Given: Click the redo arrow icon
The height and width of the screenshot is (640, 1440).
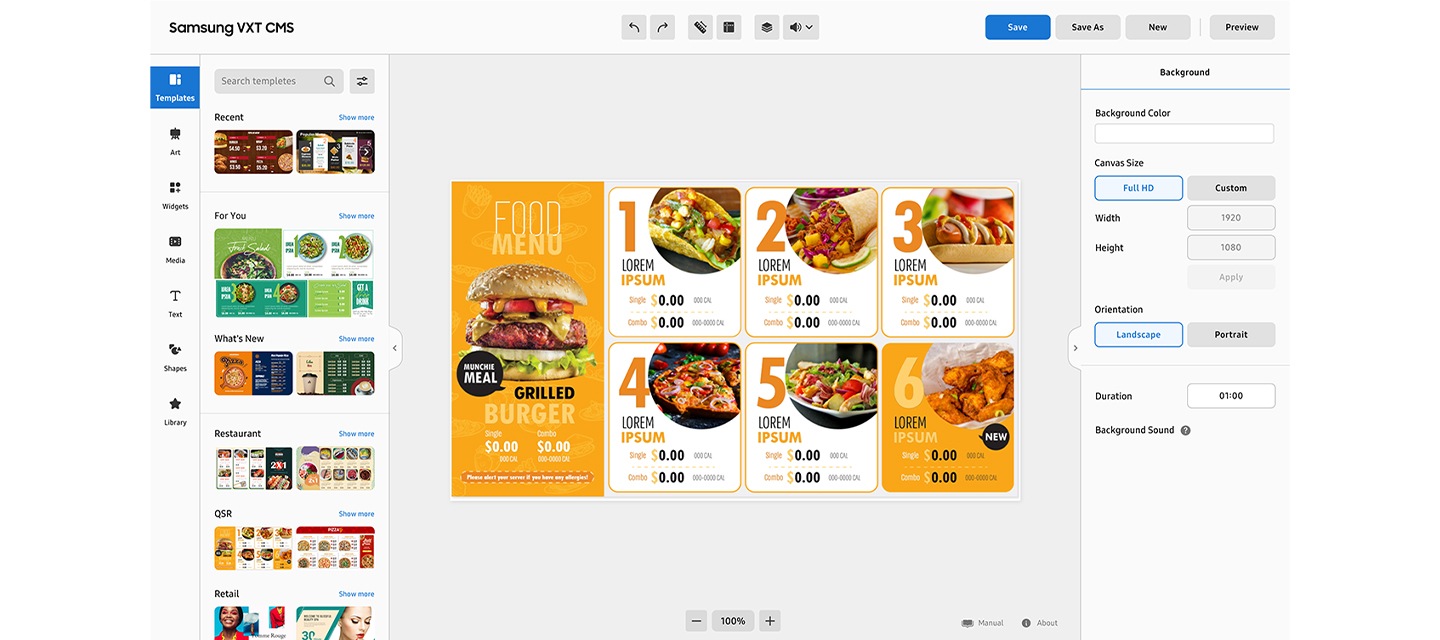Looking at the screenshot, I should [x=662, y=27].
